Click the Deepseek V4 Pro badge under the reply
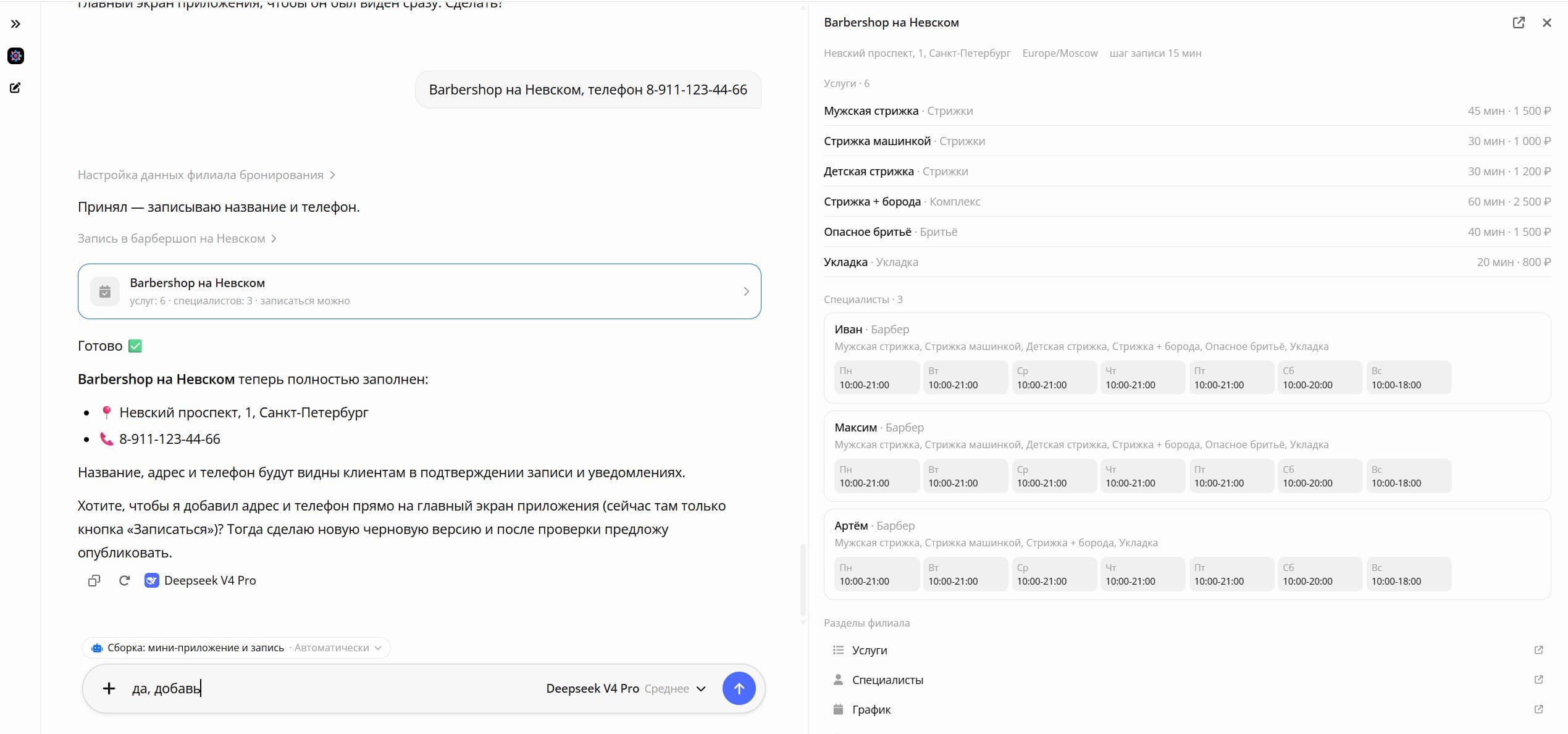Viewport: 1568px width, 734px height. (x=200, y=581)
